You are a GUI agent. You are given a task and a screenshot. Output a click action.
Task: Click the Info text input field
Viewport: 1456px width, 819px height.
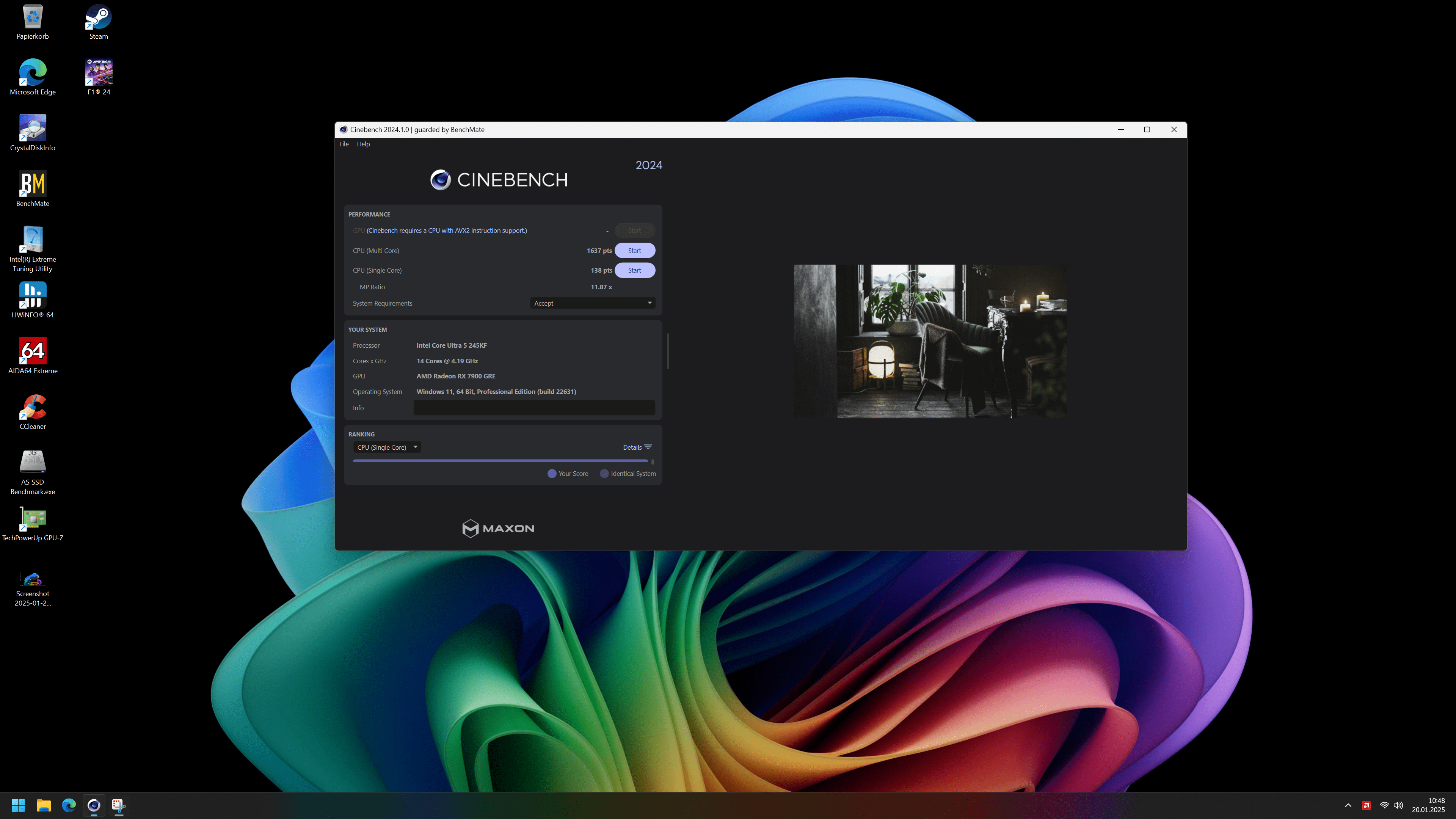point(534,408)
